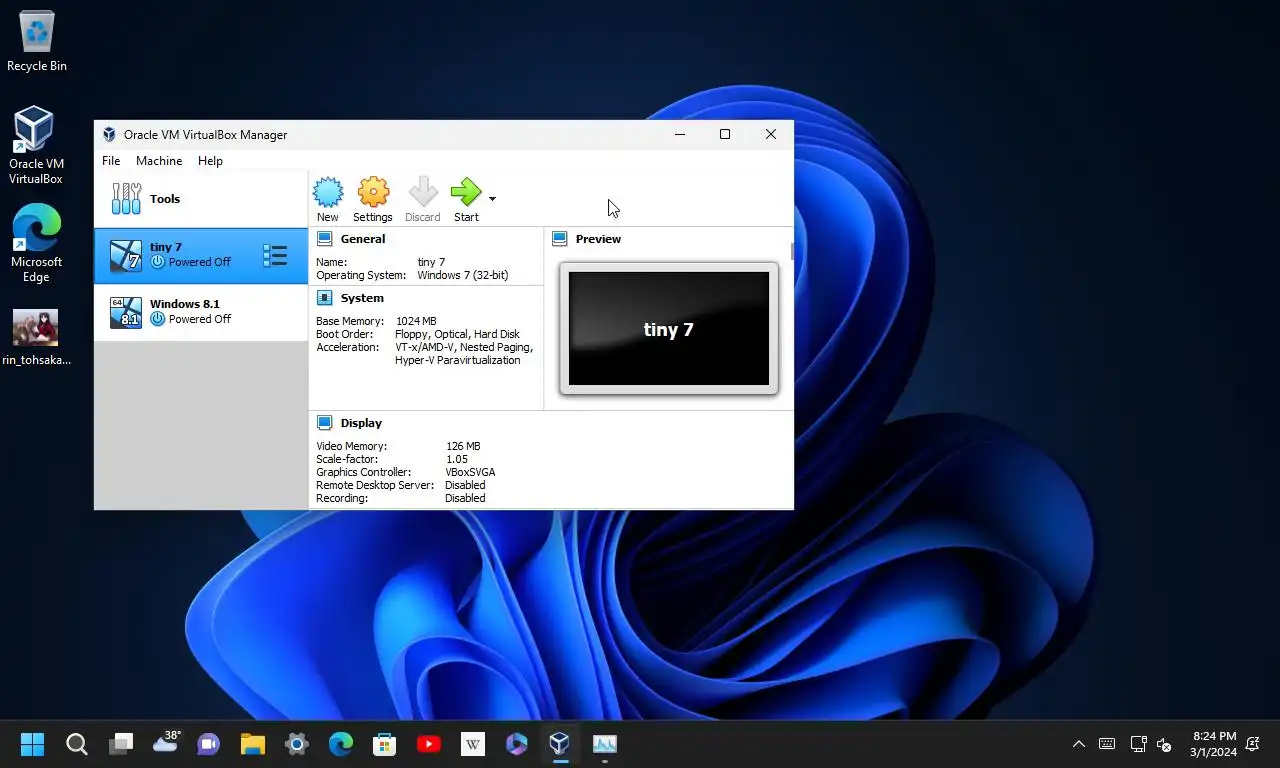This screenshot has height=768, width=1280.
Task: Click the Remote Desktop Server Disabled value
Action: (x=465, y=485)
